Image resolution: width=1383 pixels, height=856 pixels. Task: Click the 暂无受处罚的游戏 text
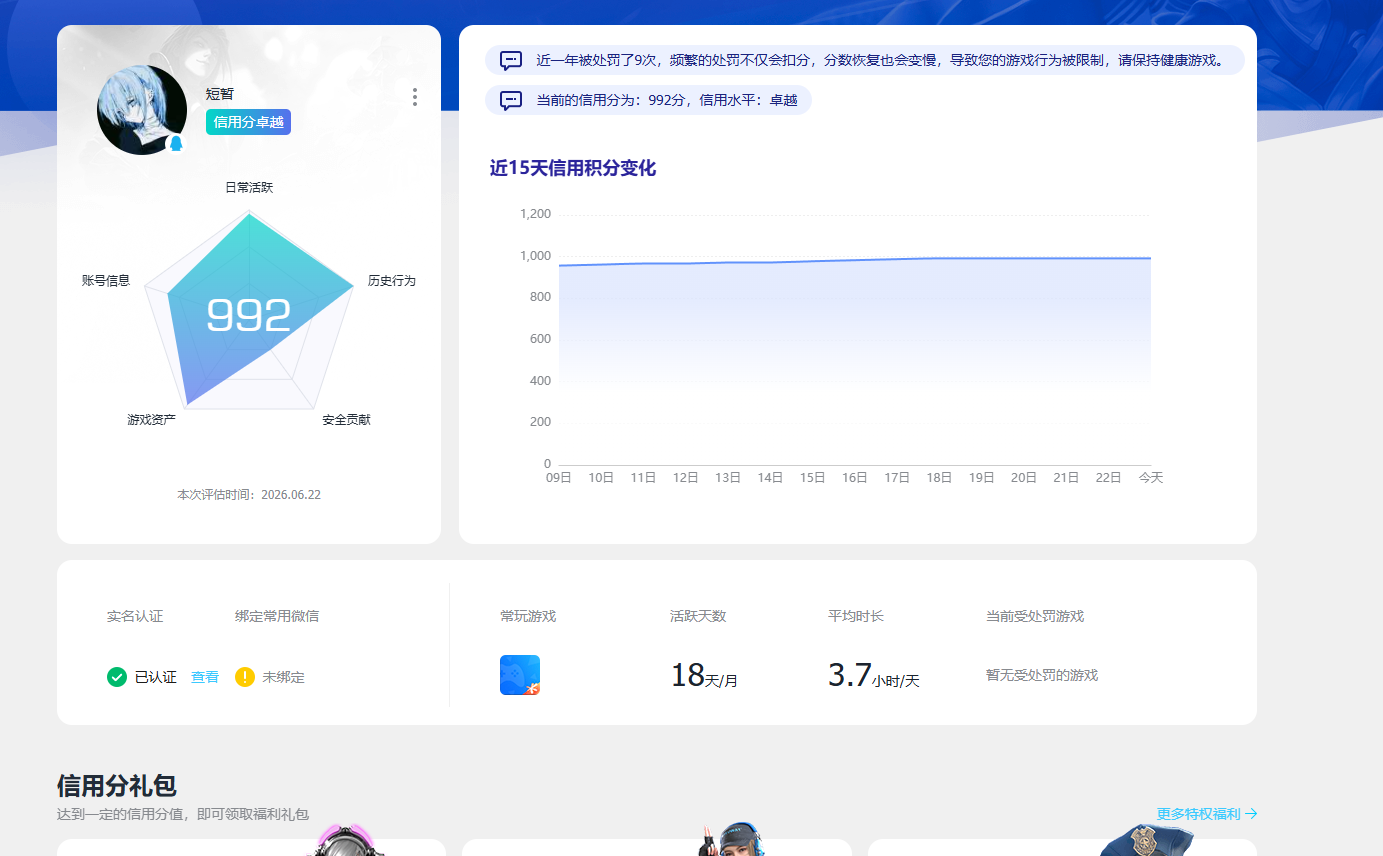(x=1042, y=676)
